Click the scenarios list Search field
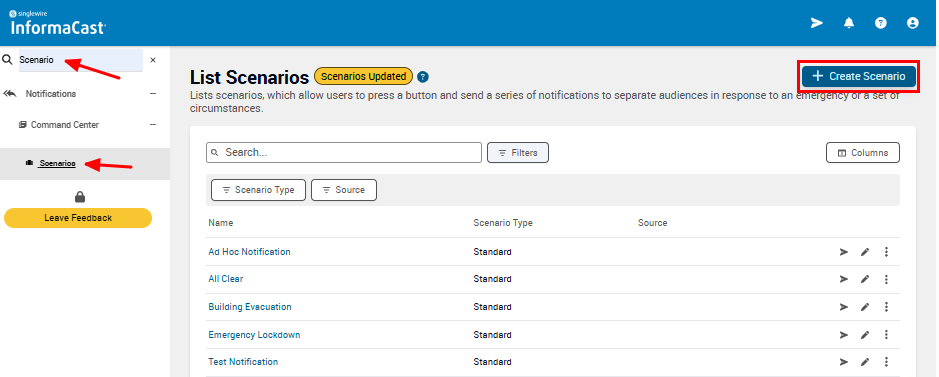Image resolution: width=939 pixels, height=377 pixels. [344, 153]
